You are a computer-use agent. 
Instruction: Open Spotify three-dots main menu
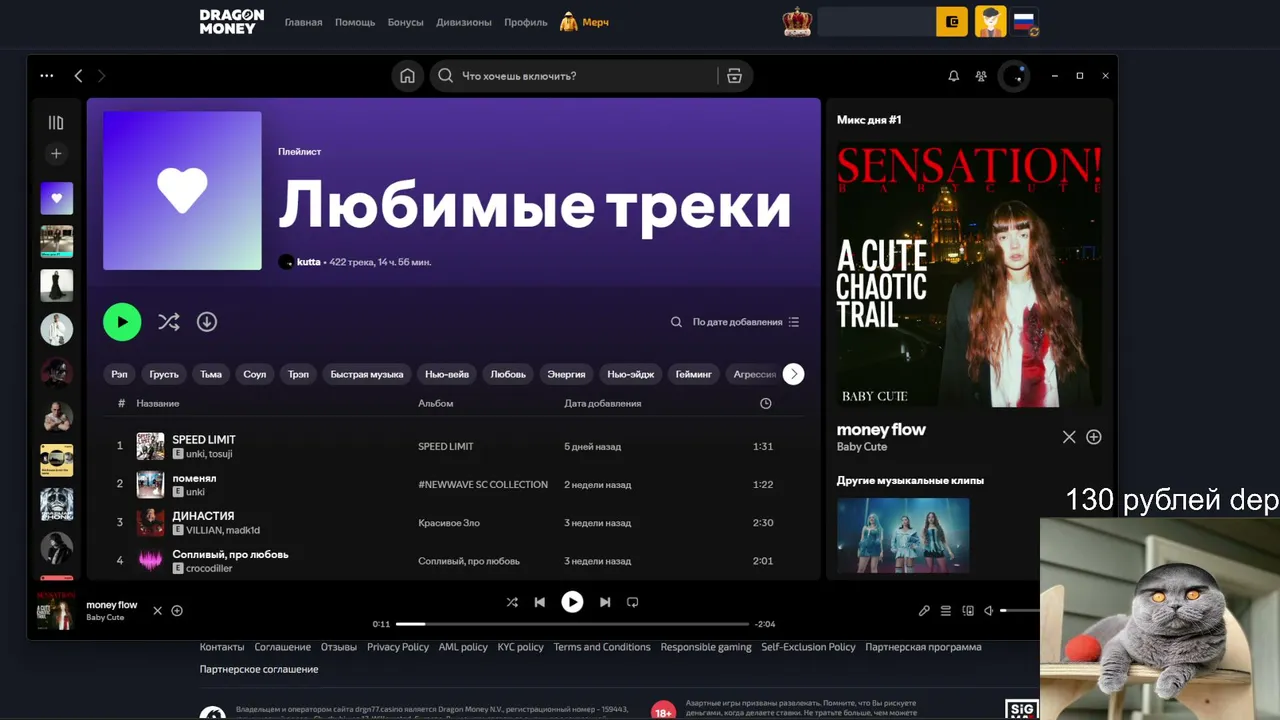click(x=47, y=76)
